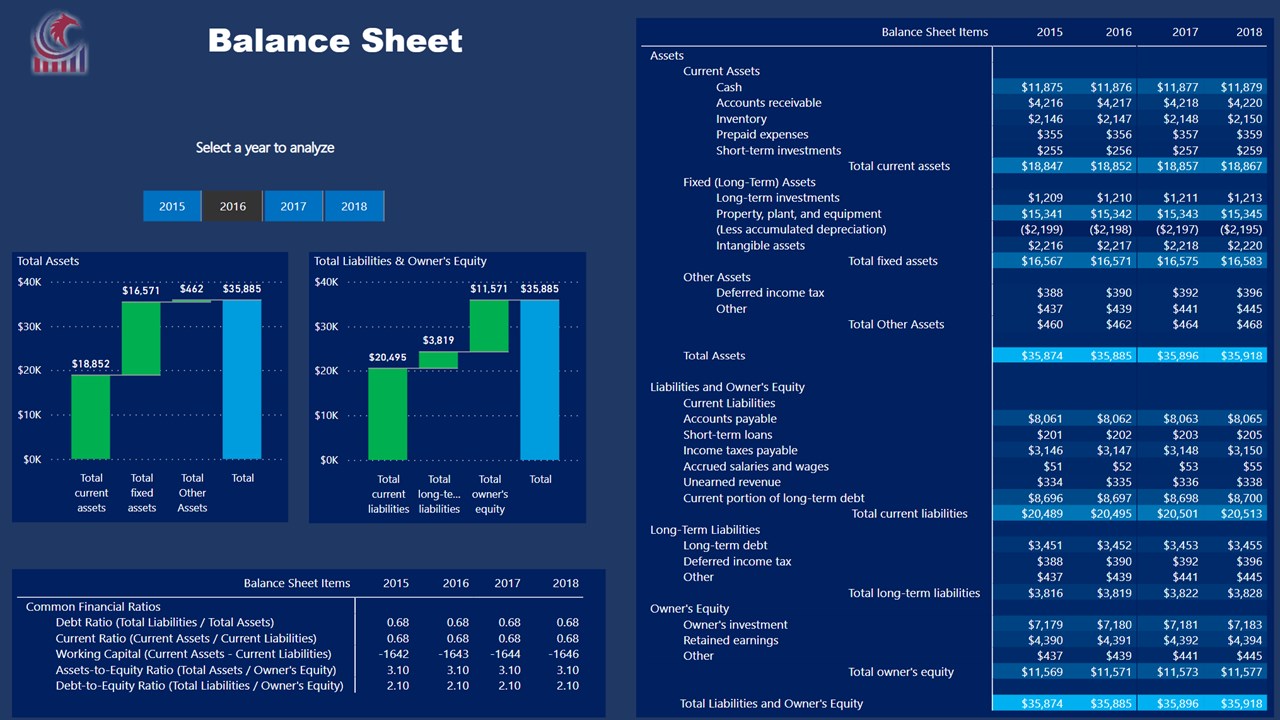Click Total fixed assets green bar
1280x720 pixels.
pos(141,338)
